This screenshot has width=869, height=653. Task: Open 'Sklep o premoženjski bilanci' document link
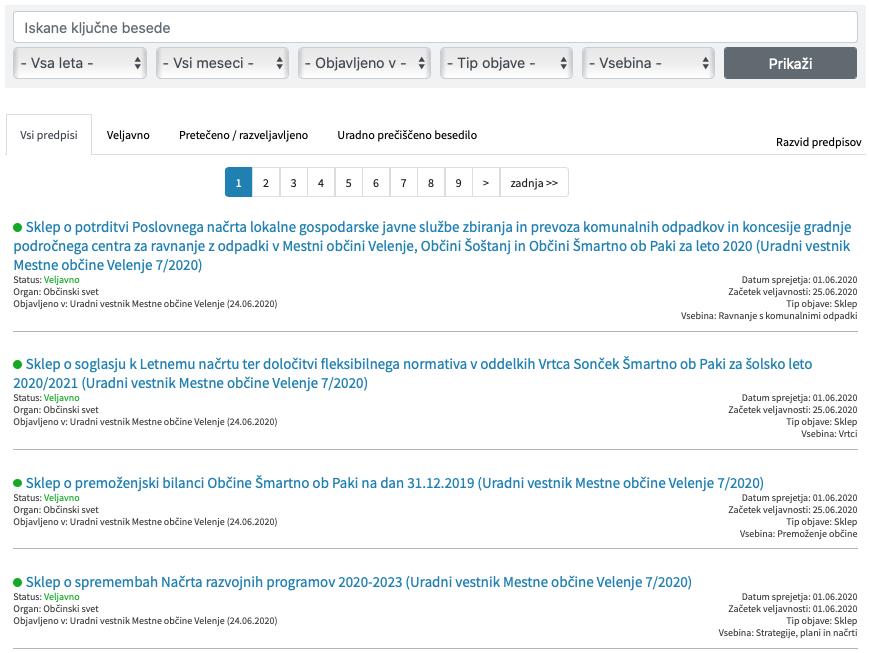(x=394, y=483)
